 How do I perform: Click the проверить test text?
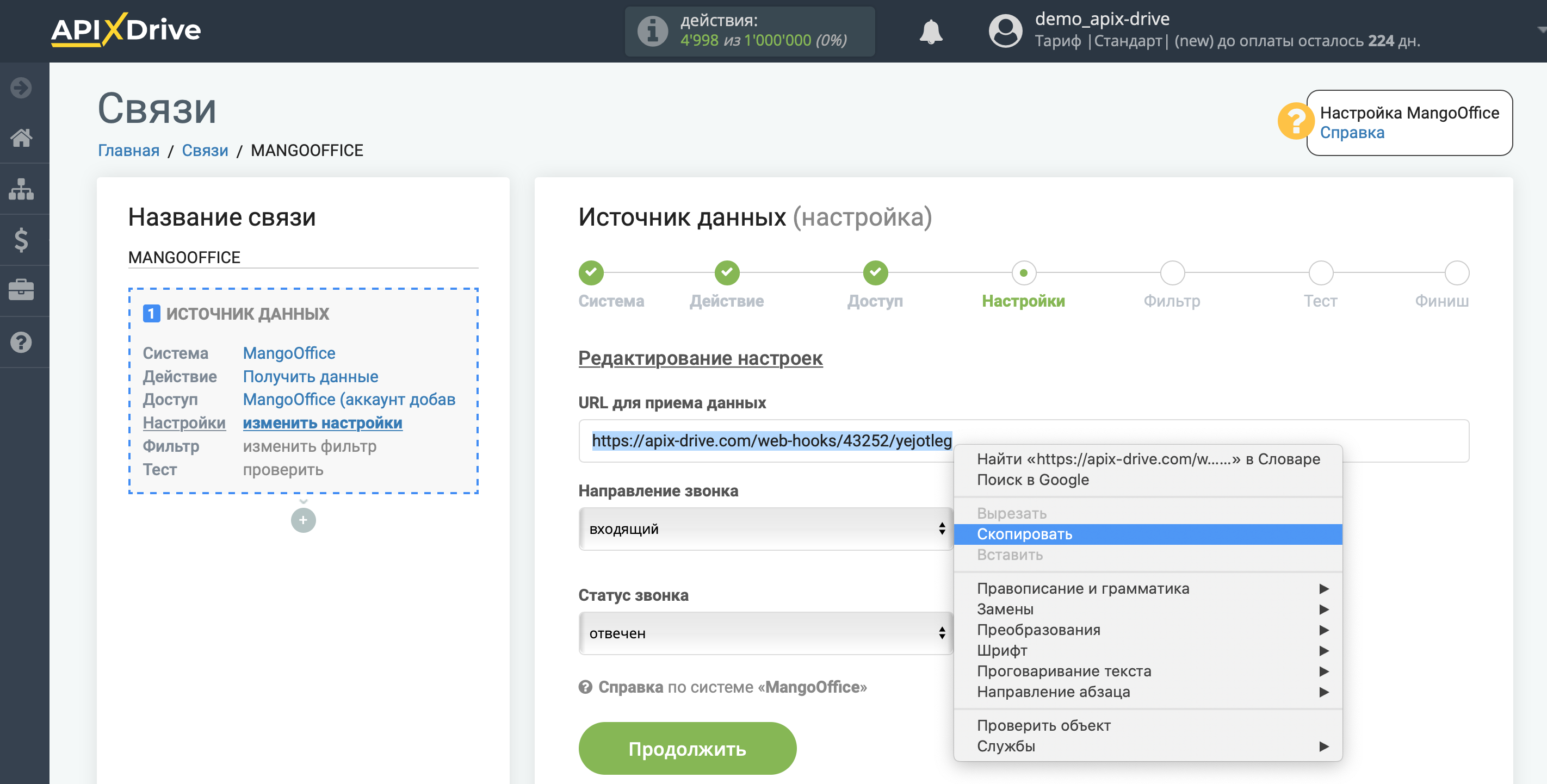(x=283, y=469)
